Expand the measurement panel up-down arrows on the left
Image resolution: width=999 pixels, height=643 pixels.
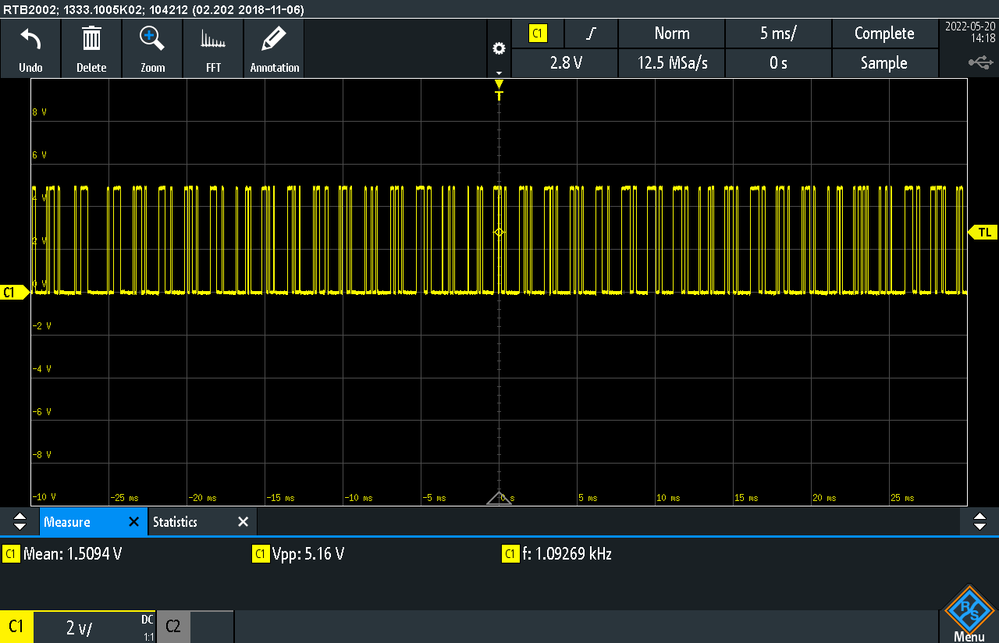20,521
